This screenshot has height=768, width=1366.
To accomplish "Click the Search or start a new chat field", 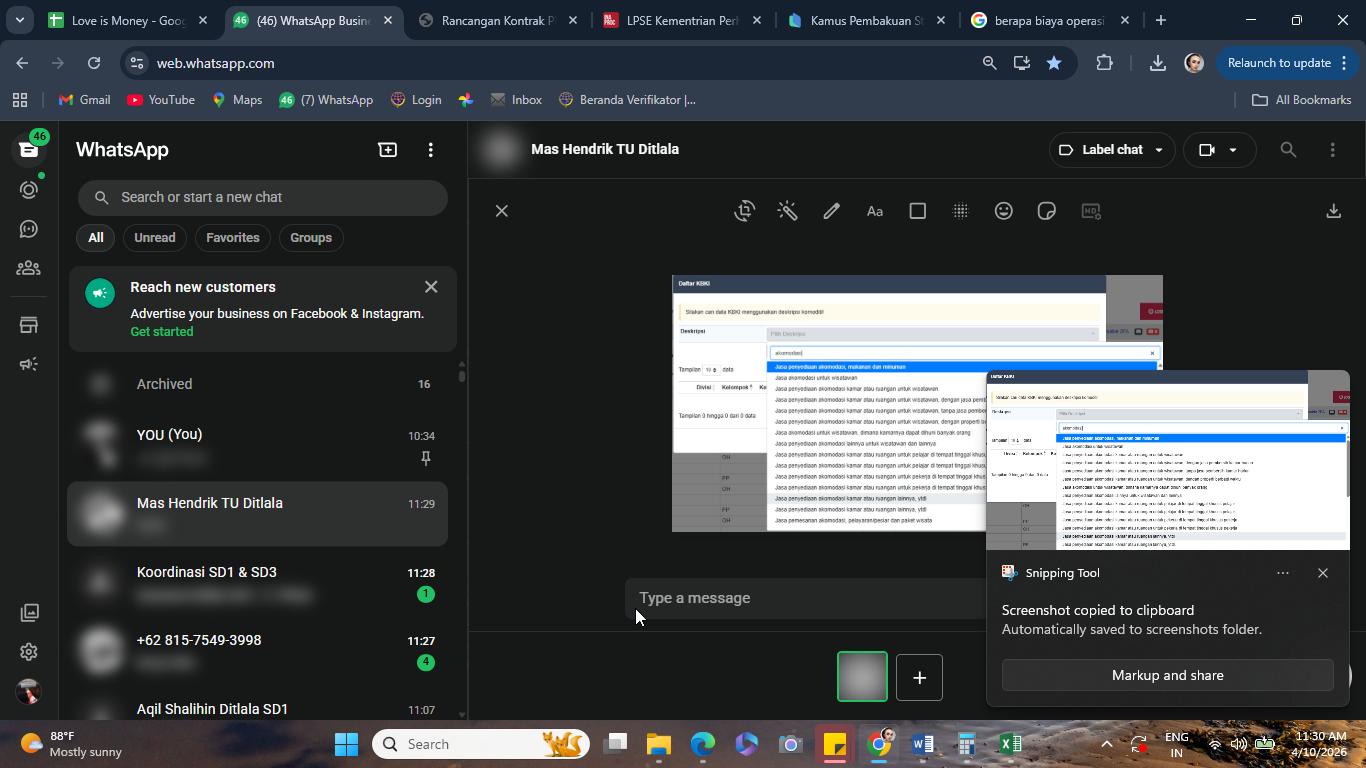I will 263,197.
